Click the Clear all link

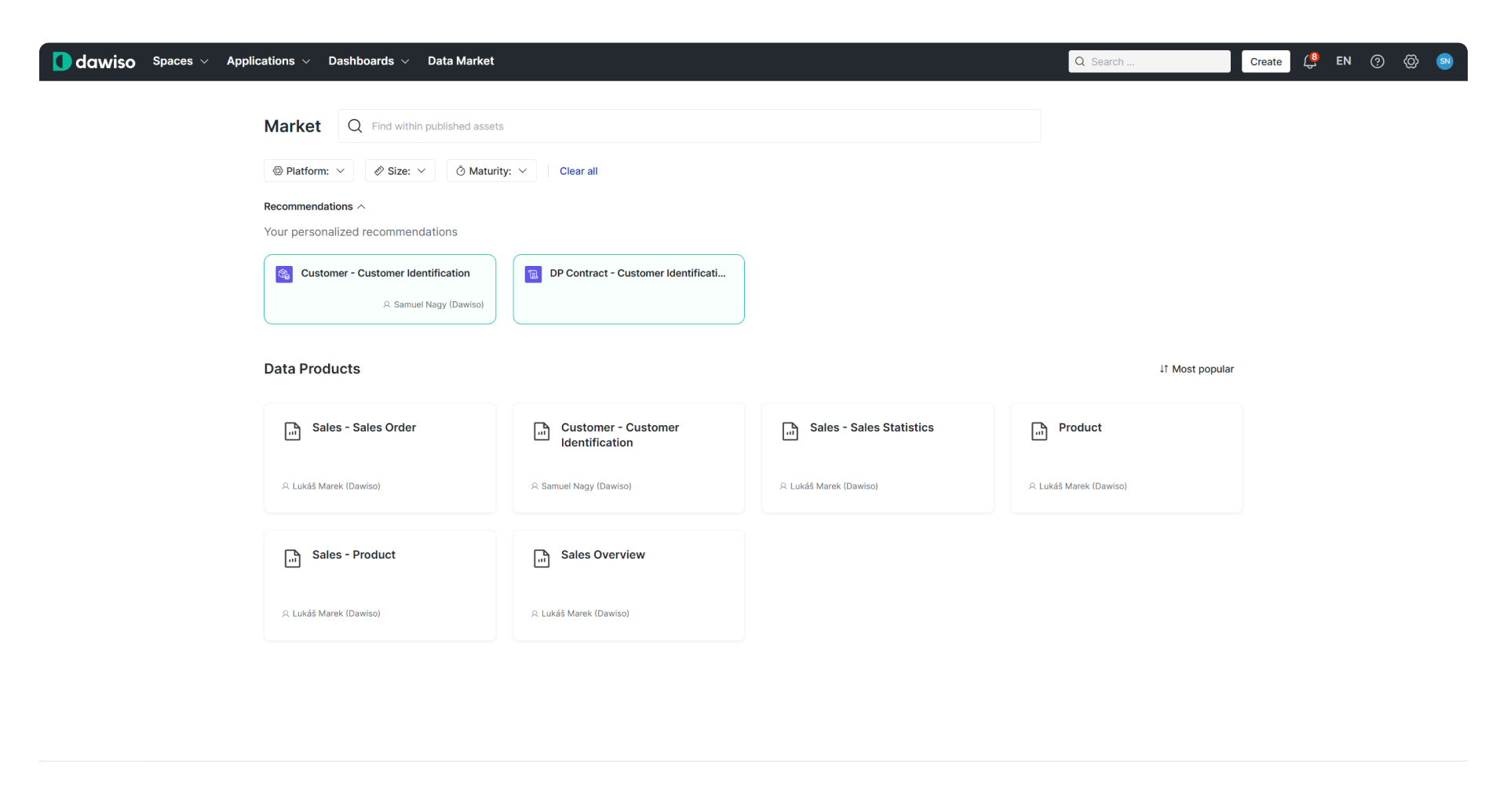[x=578, y=171]
